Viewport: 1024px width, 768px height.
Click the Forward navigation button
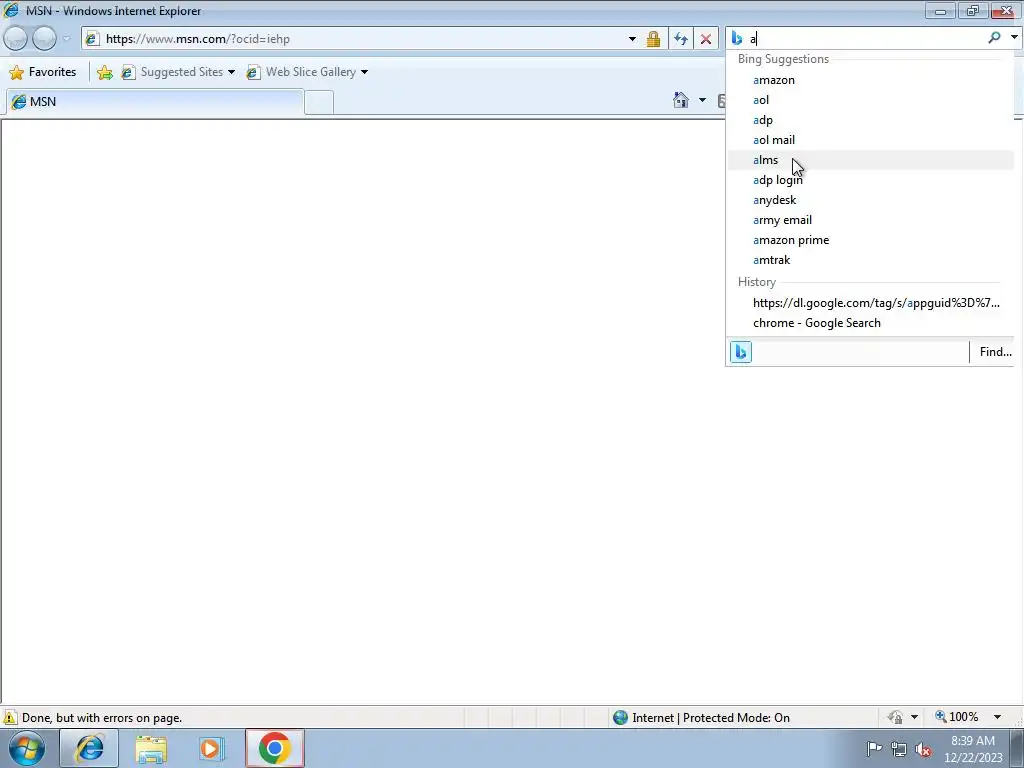click(44, 39)
